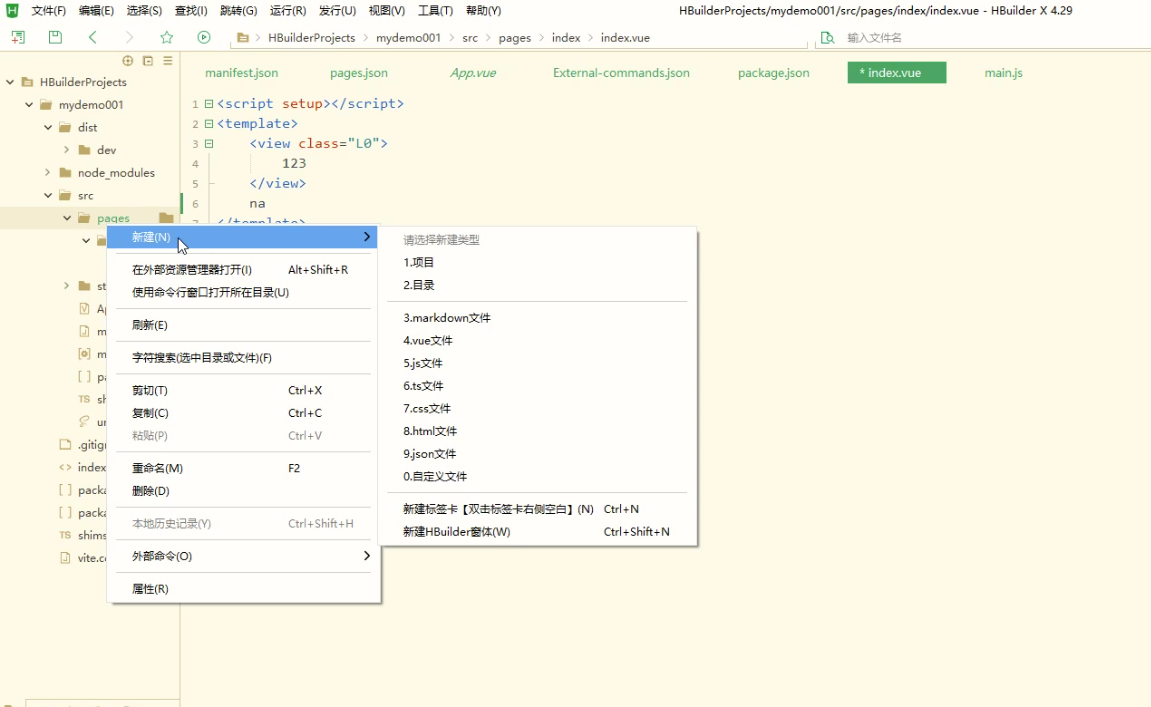The height and width of the screenshot is (707, 1151).
Task: Collapse code fold on line 1
Action: coord(209,104)
